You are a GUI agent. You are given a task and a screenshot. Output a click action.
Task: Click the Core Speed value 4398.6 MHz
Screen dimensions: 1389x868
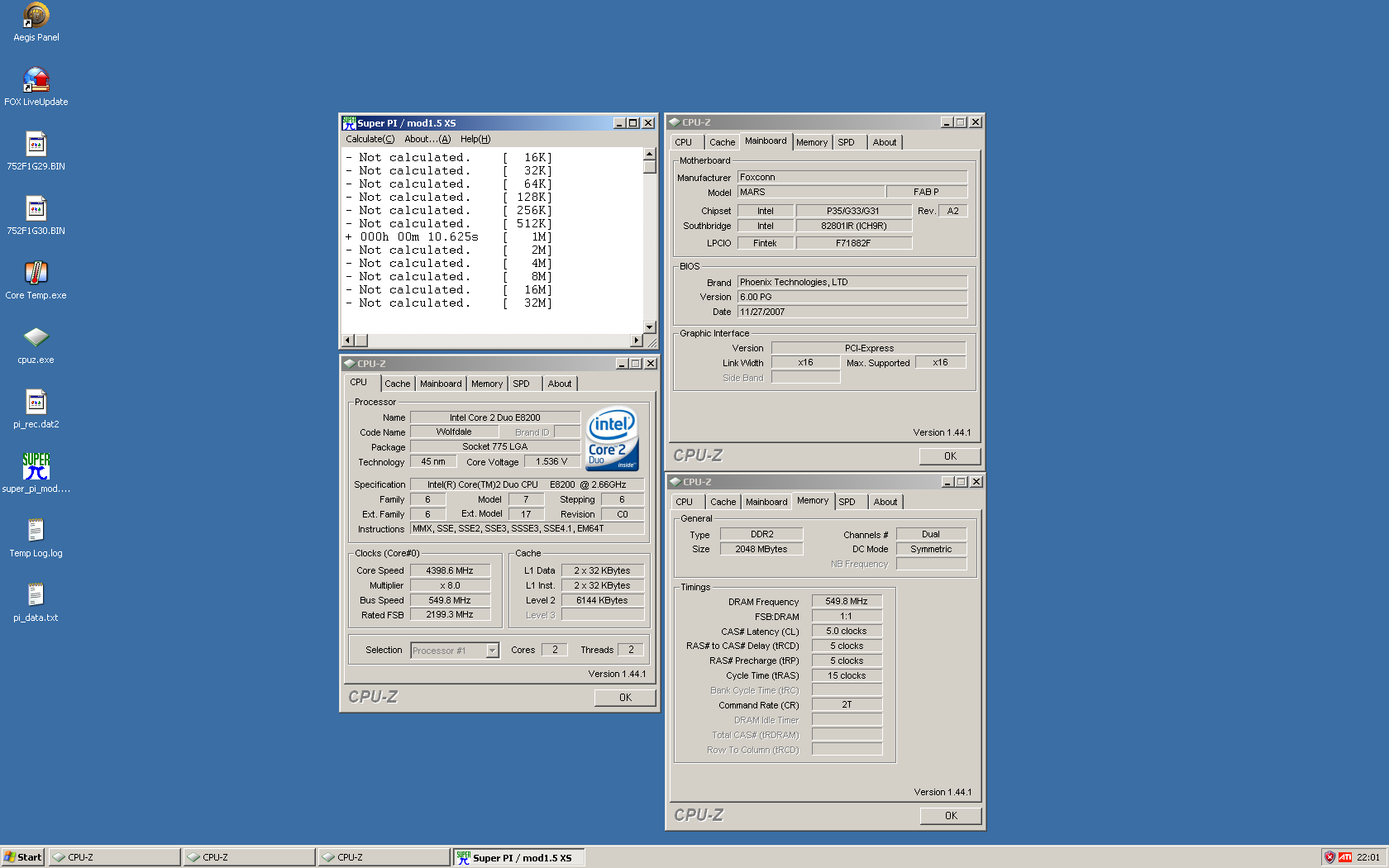coord(450,570)
